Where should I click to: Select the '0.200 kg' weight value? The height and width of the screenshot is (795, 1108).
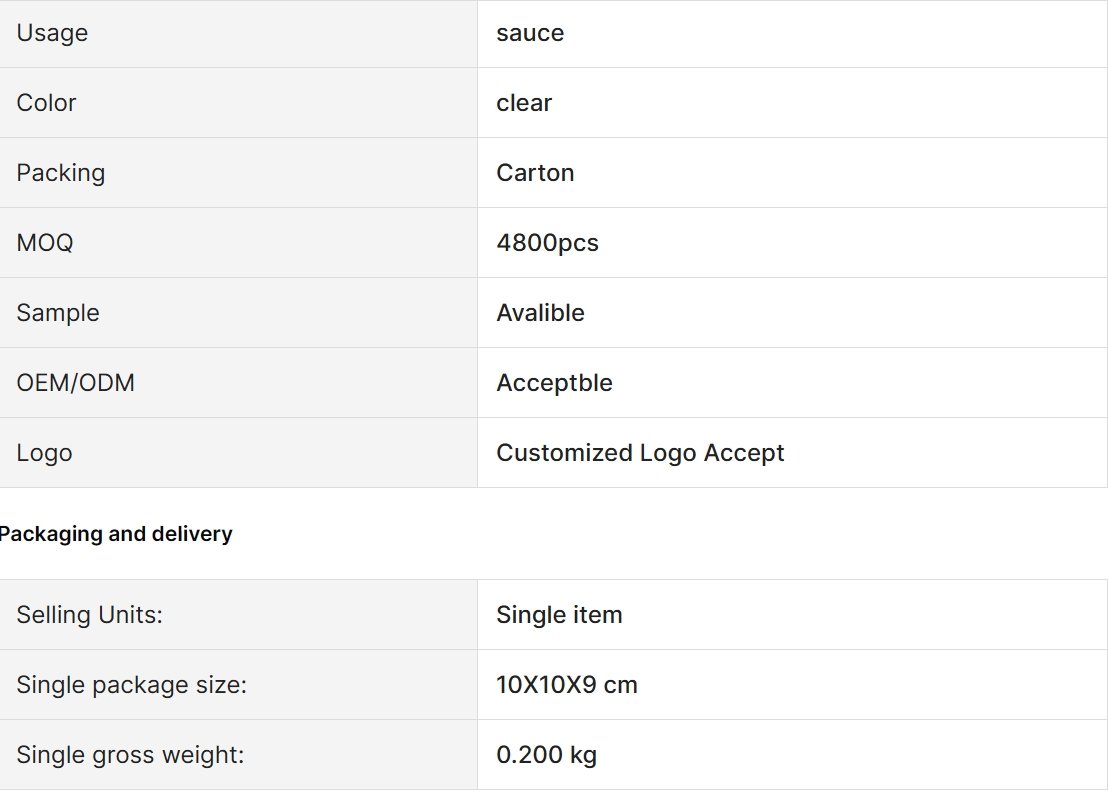click(x=546, y=755)
